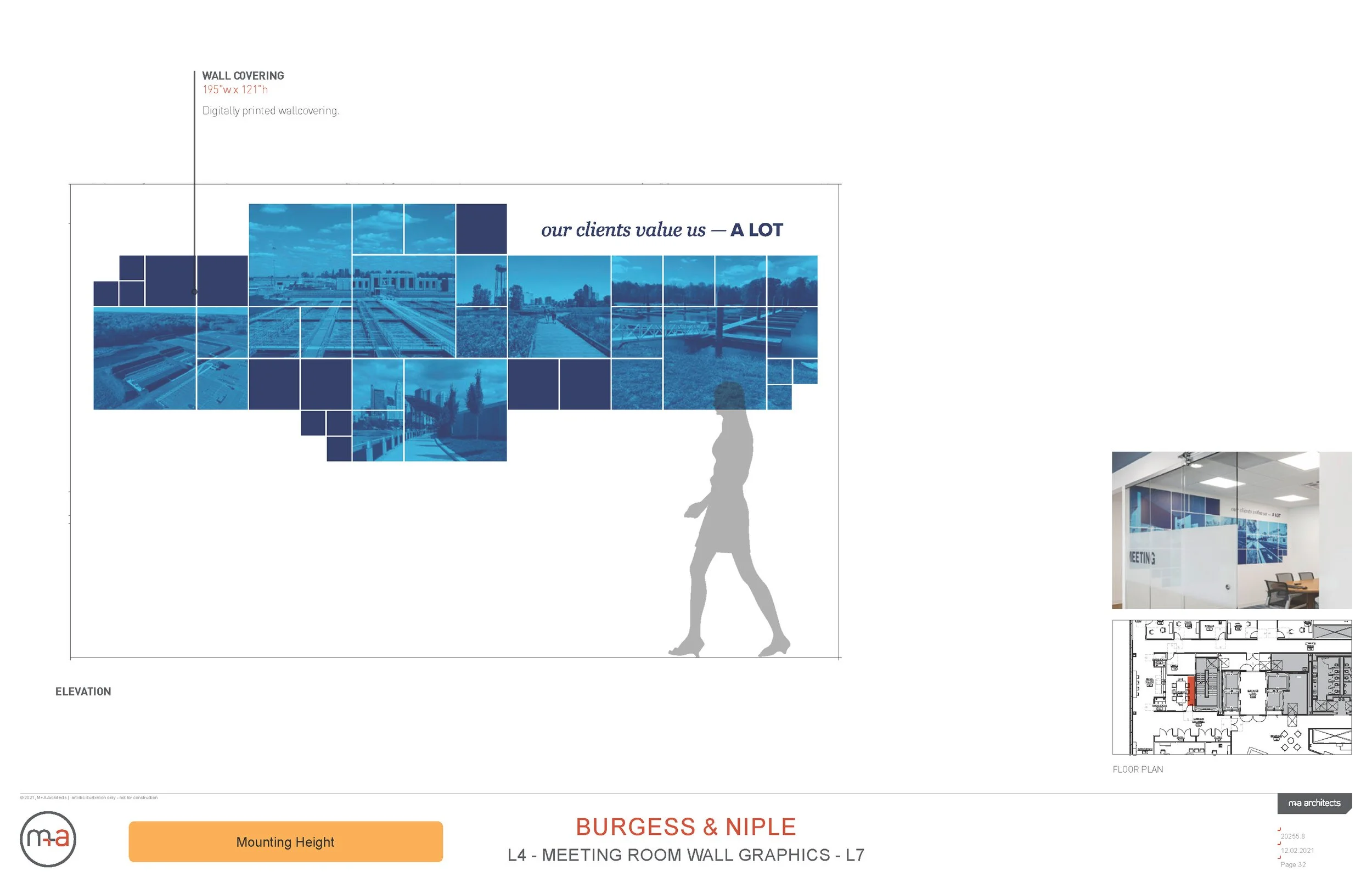Click the M+A circular logo

pyautogui.click(x=49, y=841)
